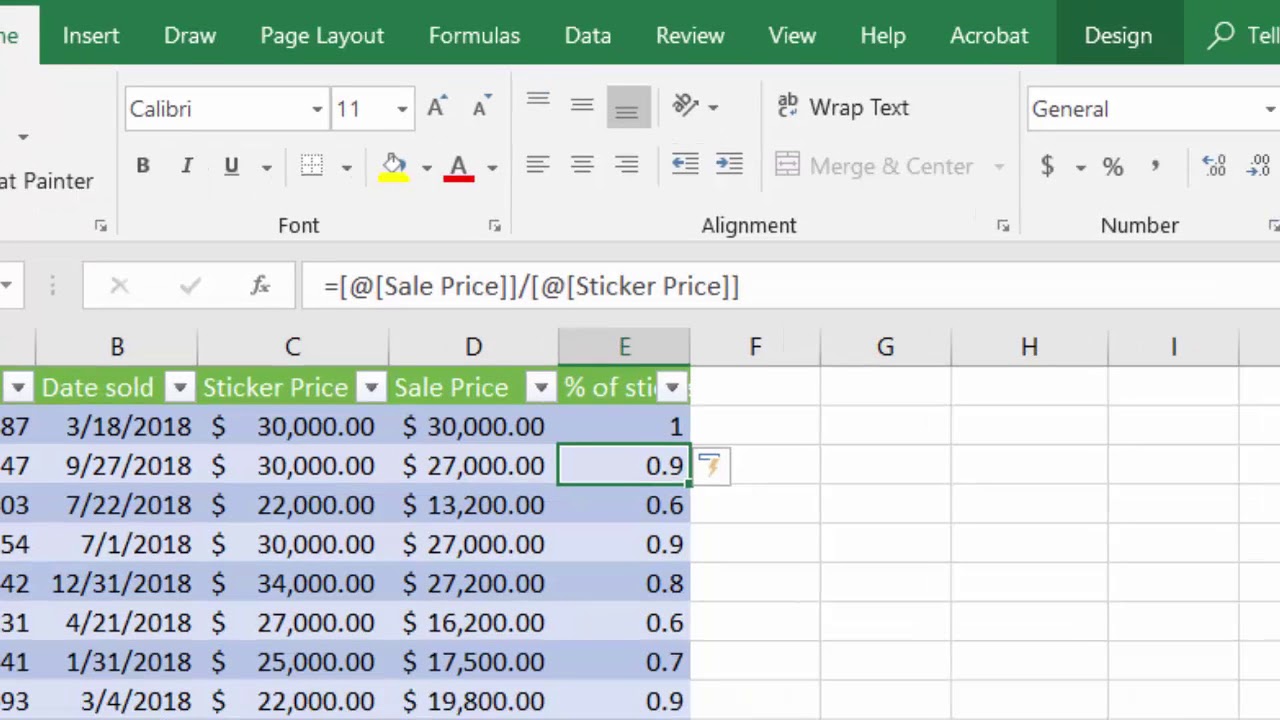Enable Wrap Text
Image resolution: width=1280 pixels, height=720 pixels.
[843, 107]
